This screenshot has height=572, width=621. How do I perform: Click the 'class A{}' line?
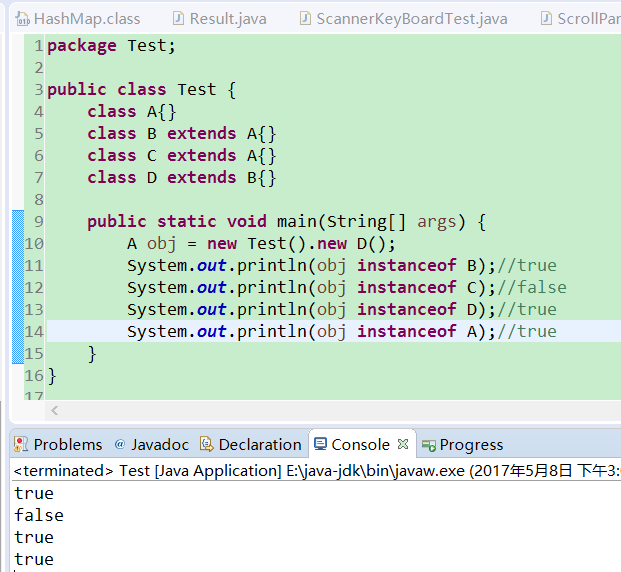132,112
